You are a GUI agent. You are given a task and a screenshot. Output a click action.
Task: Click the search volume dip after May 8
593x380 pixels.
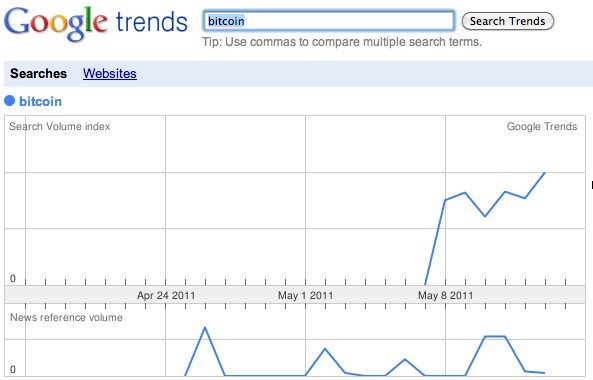485,216
